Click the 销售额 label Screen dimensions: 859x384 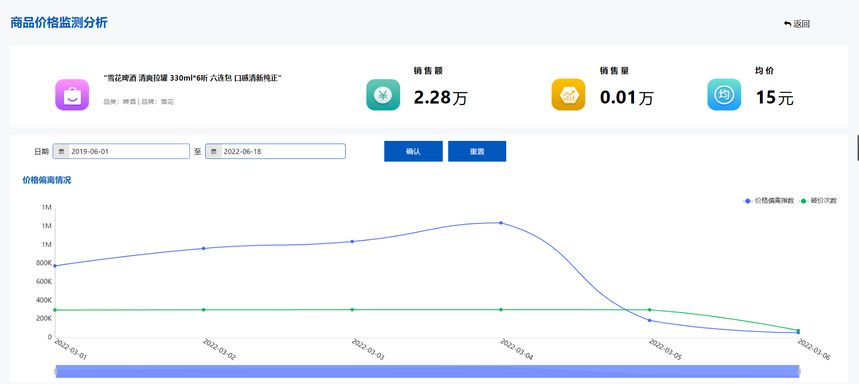pos(428,71)
